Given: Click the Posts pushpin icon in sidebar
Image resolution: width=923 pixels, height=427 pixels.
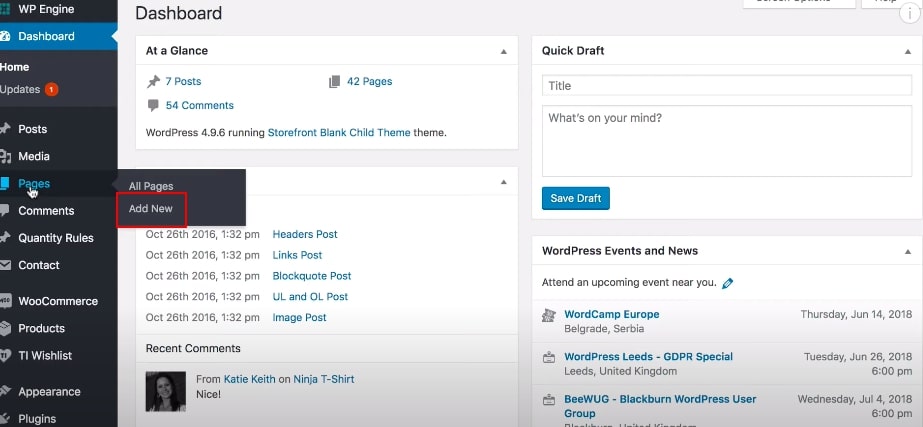Looking at the screenshot, I should click(6, 129).
